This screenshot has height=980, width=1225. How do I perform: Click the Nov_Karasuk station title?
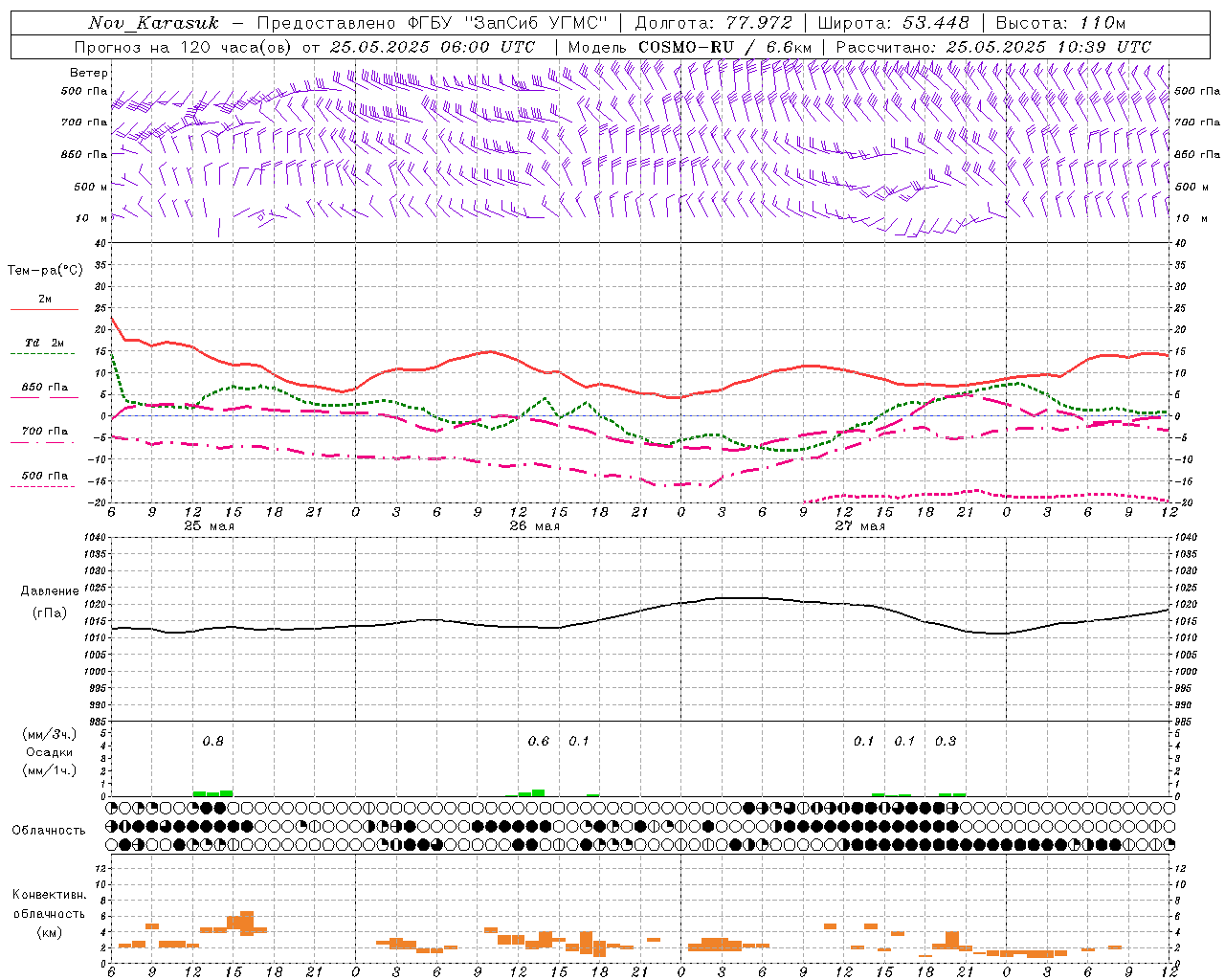(153, 23)
